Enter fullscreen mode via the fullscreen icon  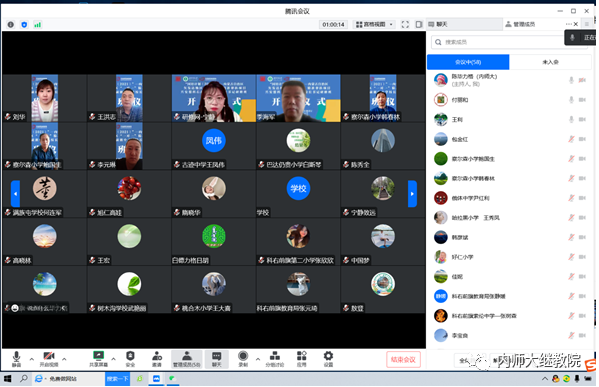tap(405, 24)
